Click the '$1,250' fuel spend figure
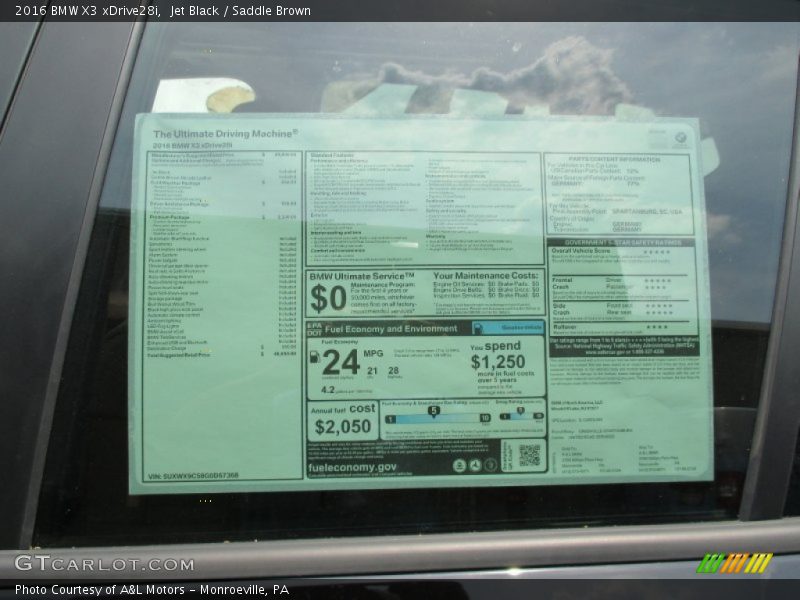 [x=498, y=362]
